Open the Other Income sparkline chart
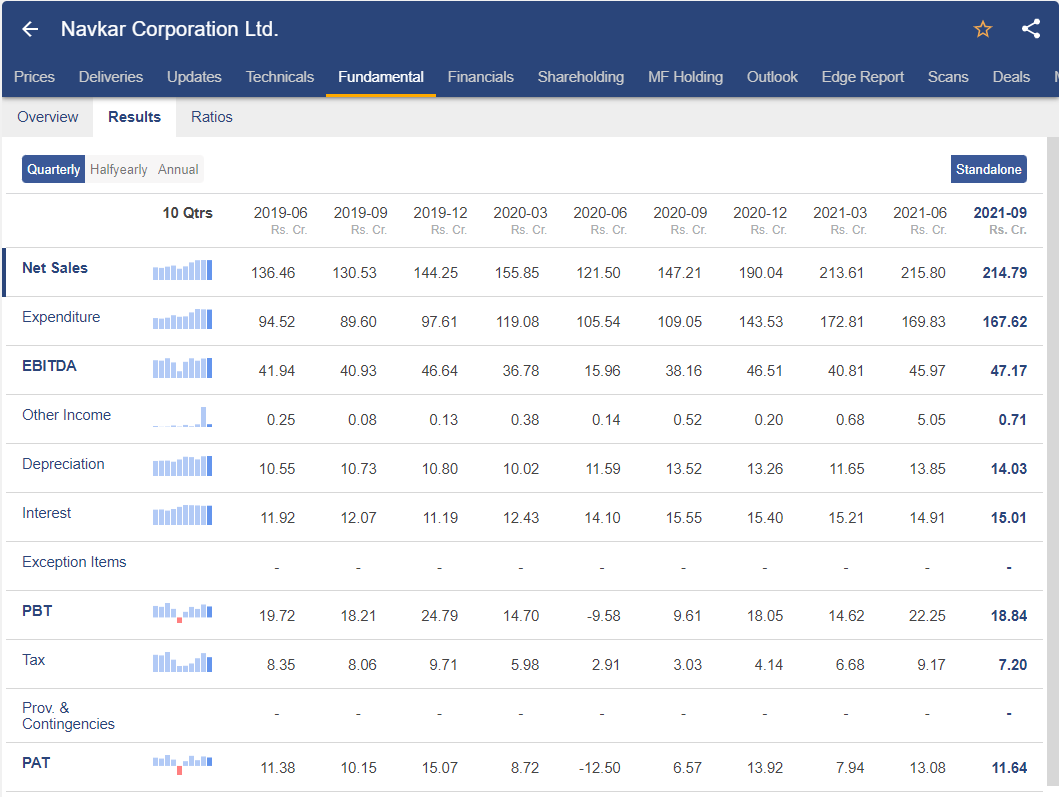 tap(182, 417)
